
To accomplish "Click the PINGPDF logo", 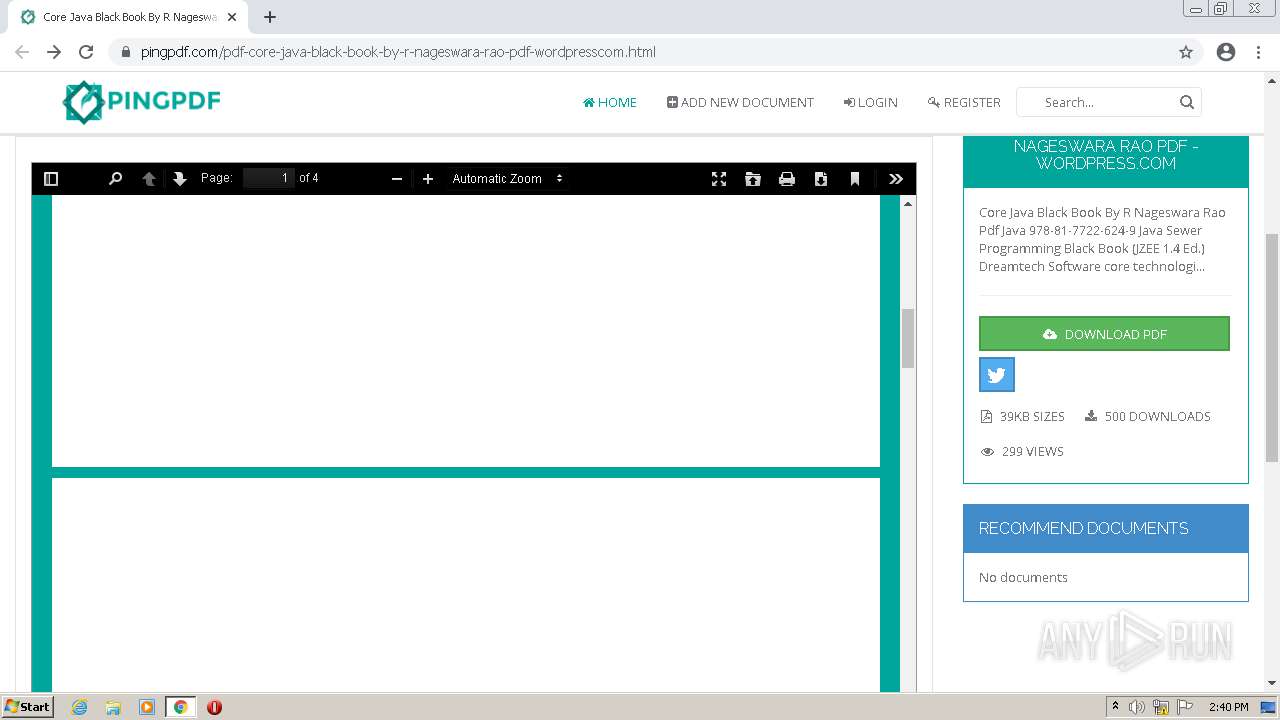I will (141, 101).
